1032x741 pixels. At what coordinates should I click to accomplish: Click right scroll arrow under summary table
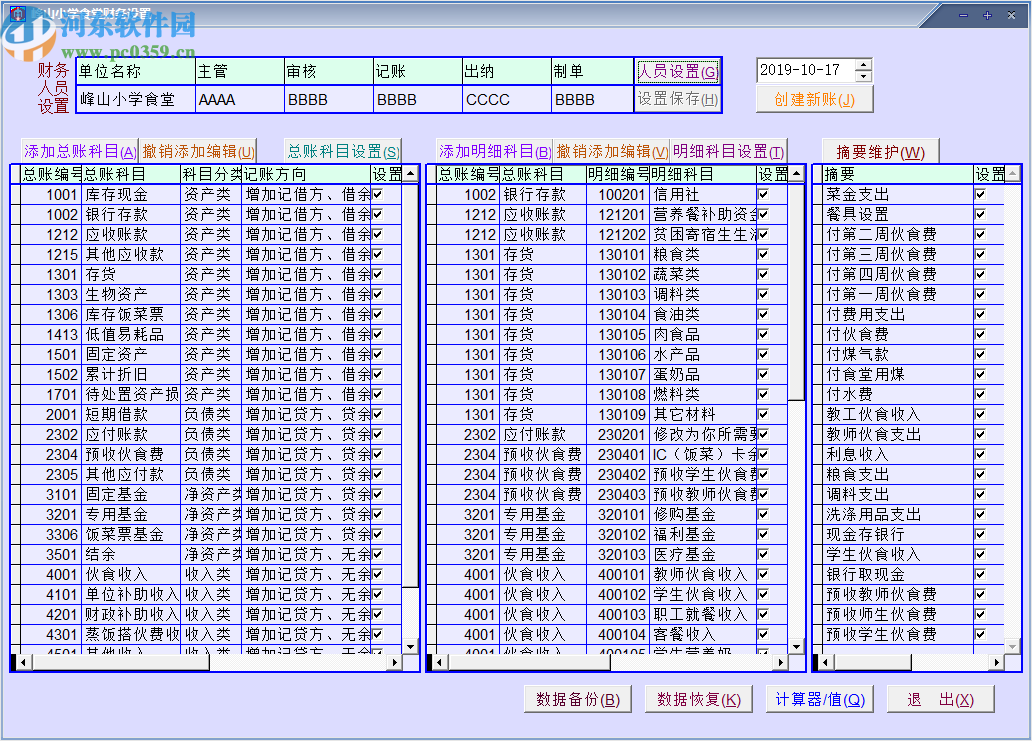coord(996,662)
